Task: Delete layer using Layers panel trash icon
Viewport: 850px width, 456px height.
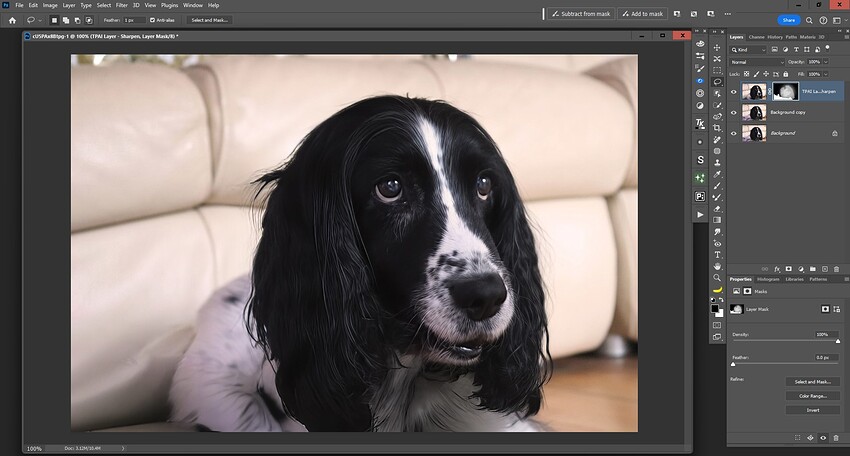Action: 835,269
